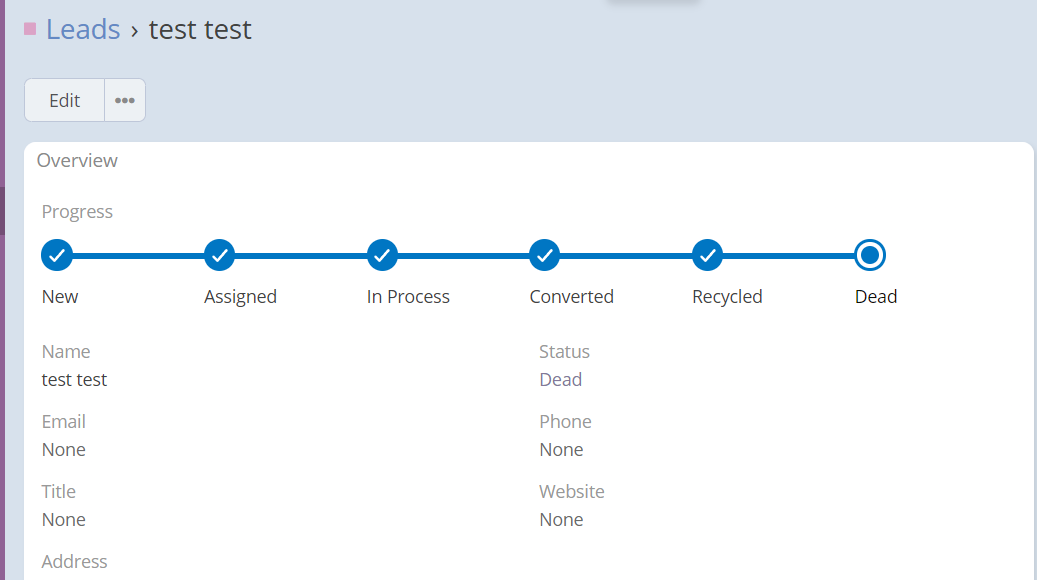Viewport: 1037px width, 580px height.
Task: Select the New stage checkmark circle
Action: [57, 256]
